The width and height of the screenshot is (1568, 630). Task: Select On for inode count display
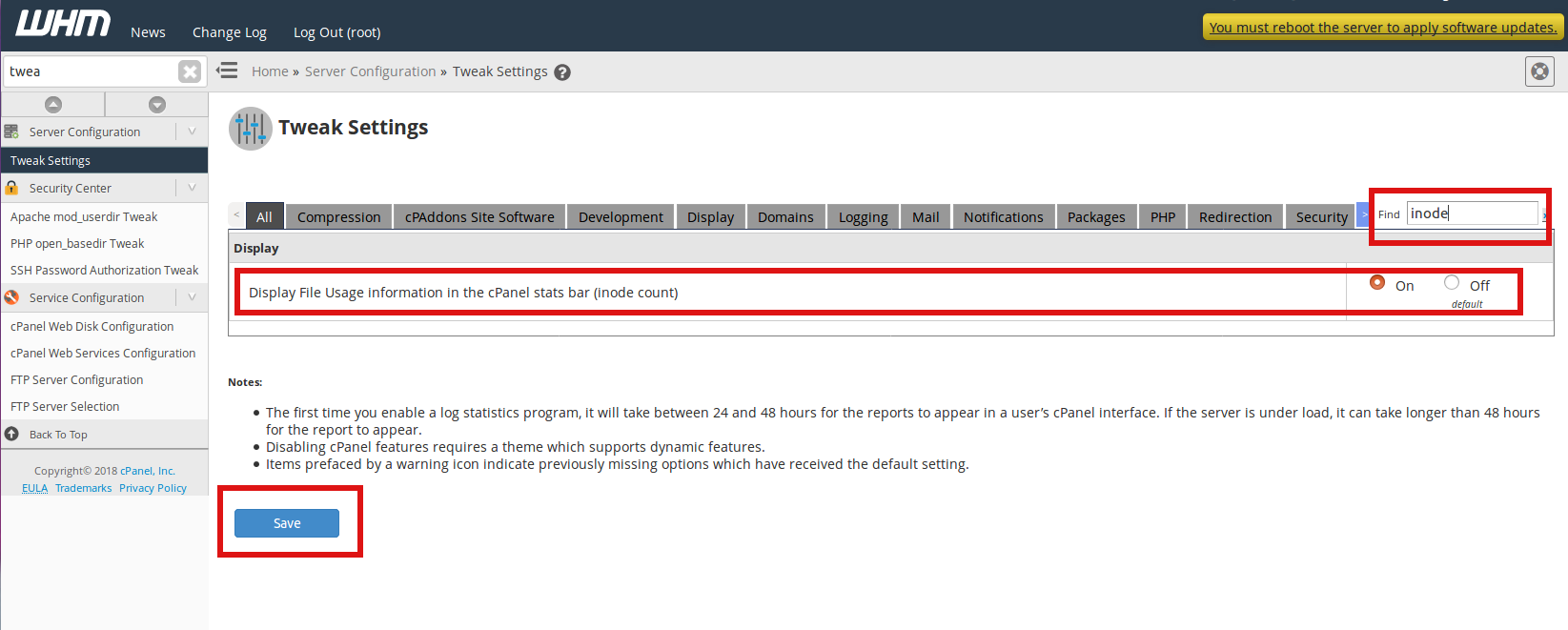point(1377,282)
